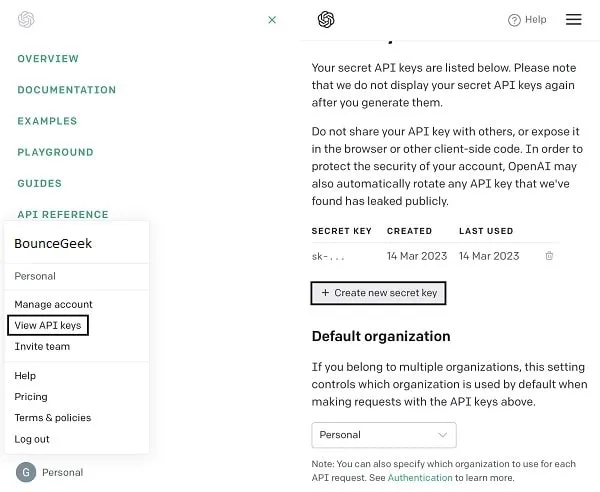Choose Log out from the user menu
This screenshot has height=492, width=600.
pos(32,439)
